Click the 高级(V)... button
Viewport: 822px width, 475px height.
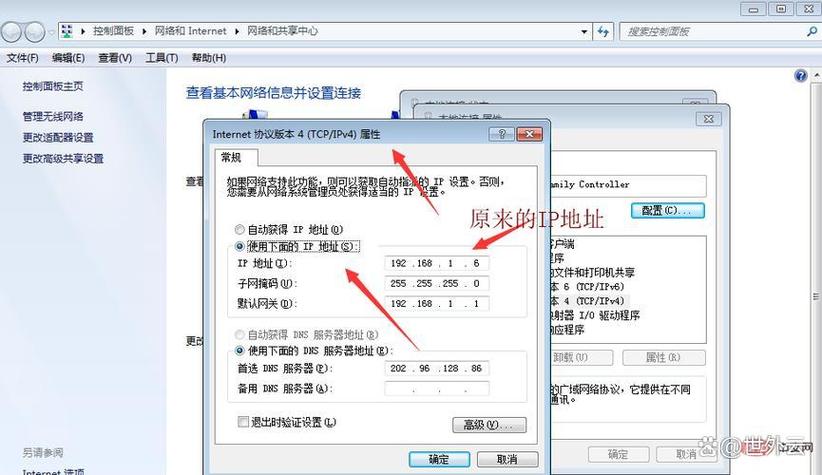click(x=488, y=425)
